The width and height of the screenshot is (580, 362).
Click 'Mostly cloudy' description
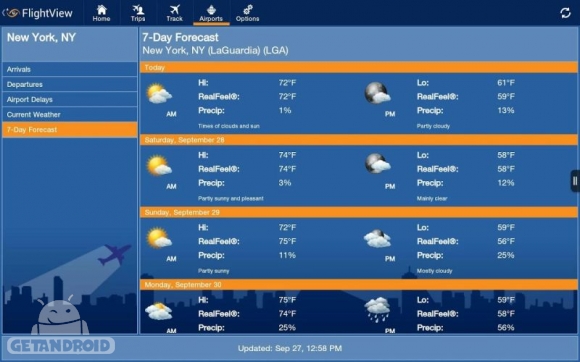435,271
